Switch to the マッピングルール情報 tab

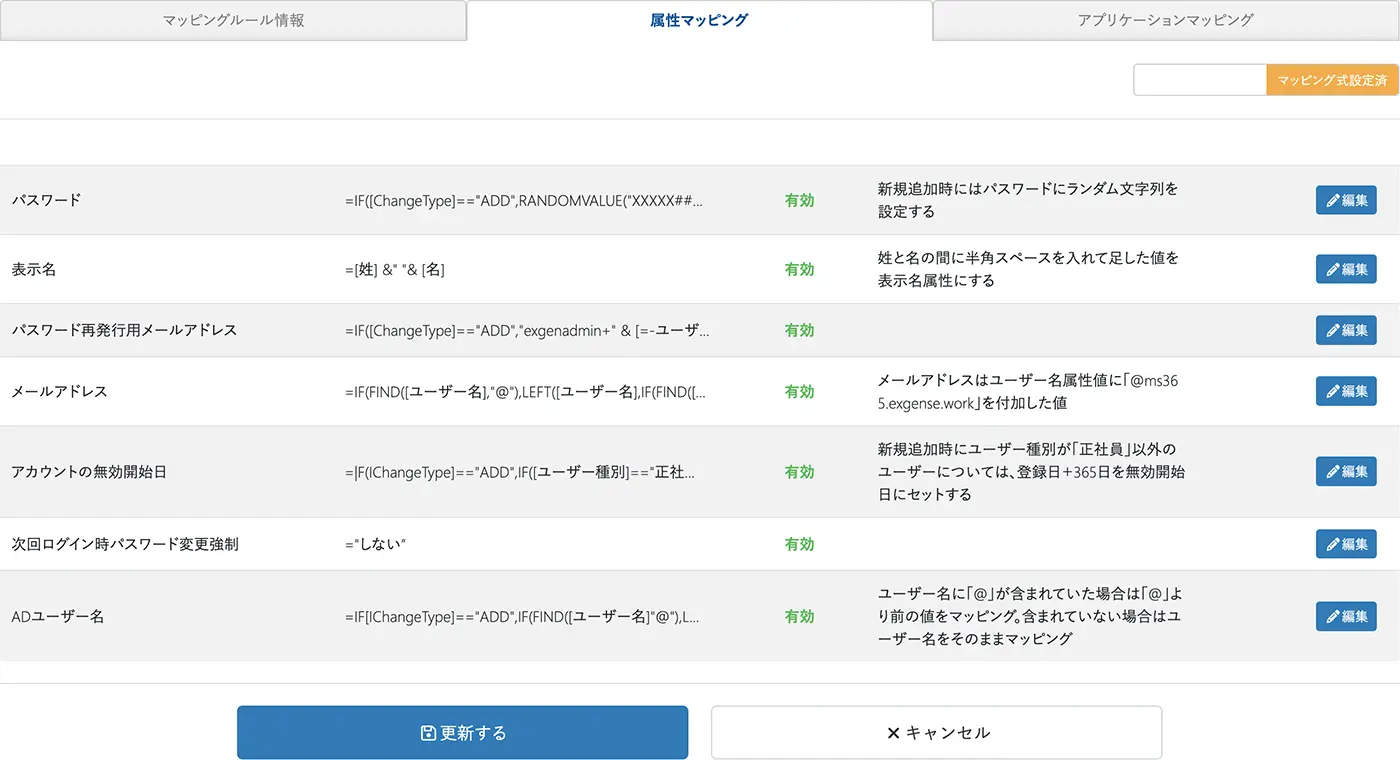(233, 20)
